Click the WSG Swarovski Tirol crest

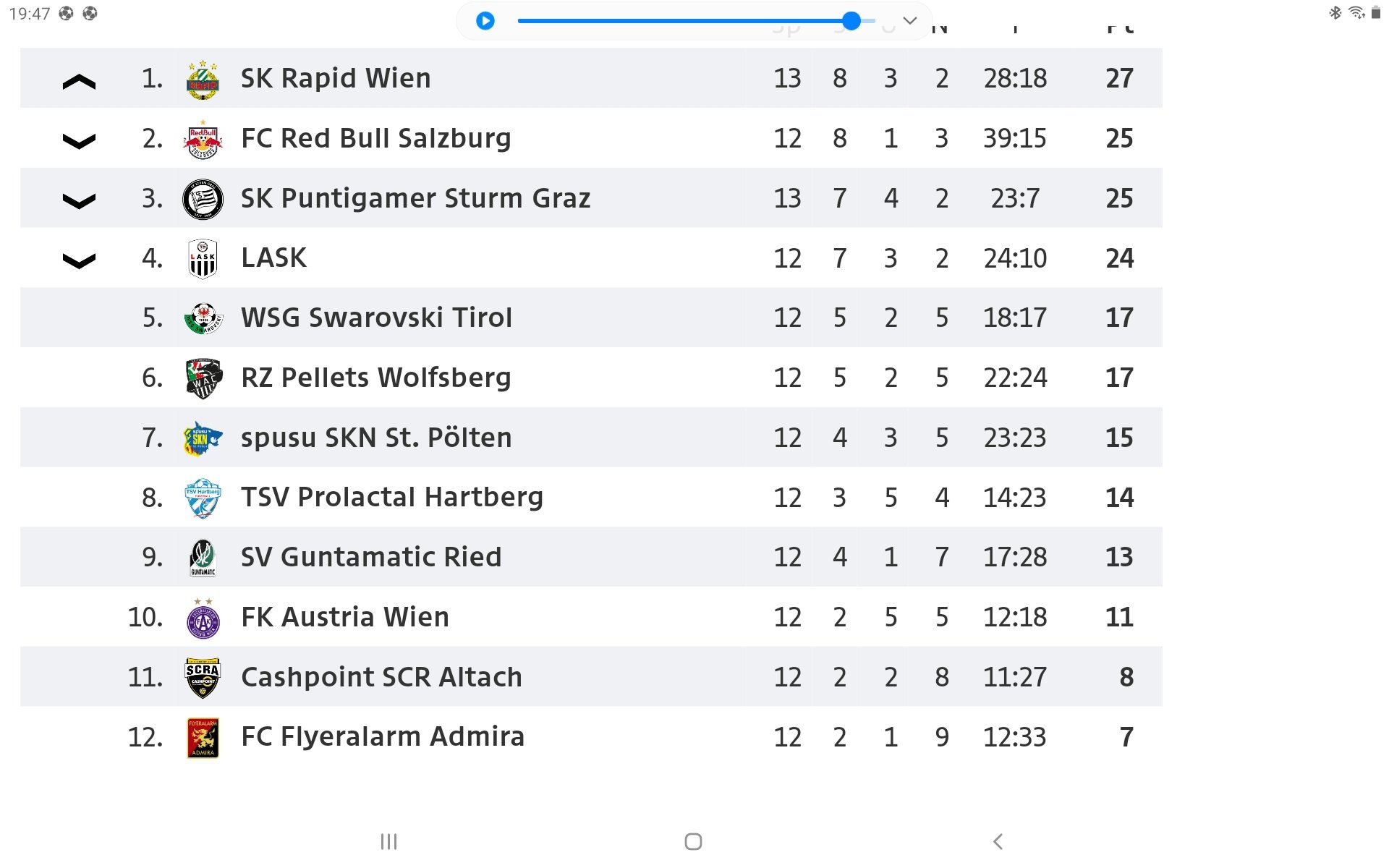203,318
